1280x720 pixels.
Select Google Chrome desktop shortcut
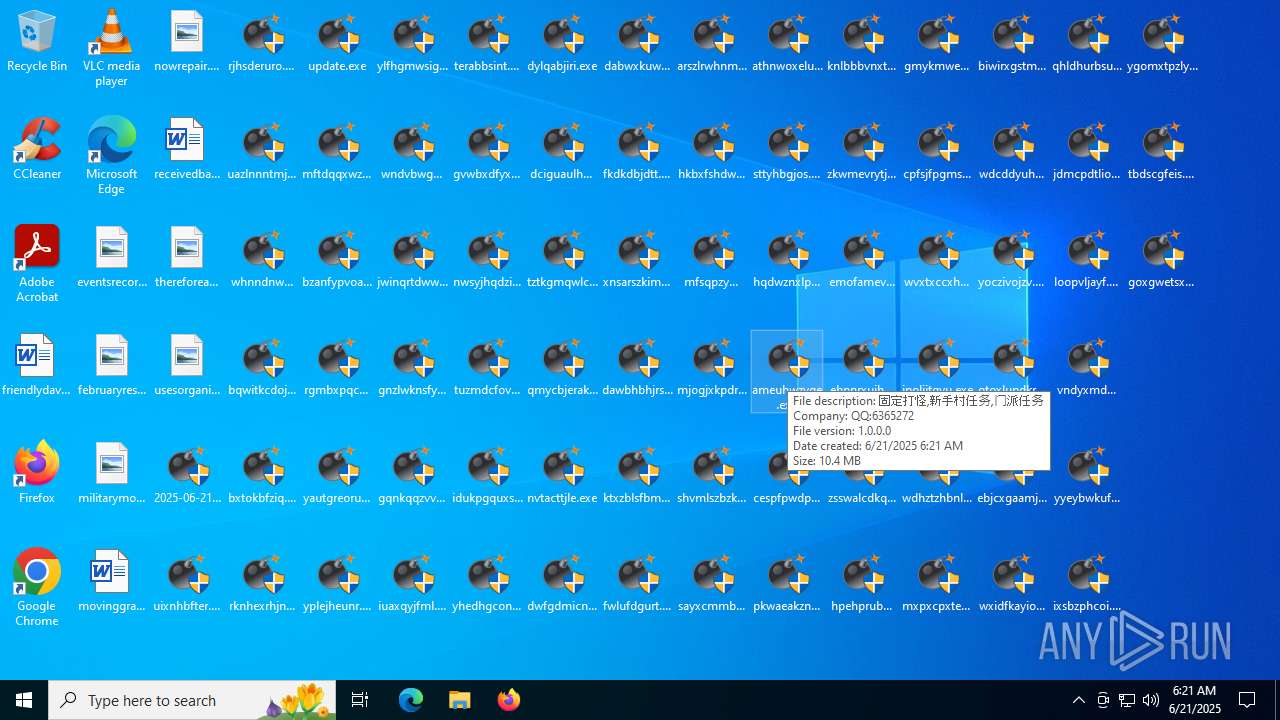pos(37,588)
